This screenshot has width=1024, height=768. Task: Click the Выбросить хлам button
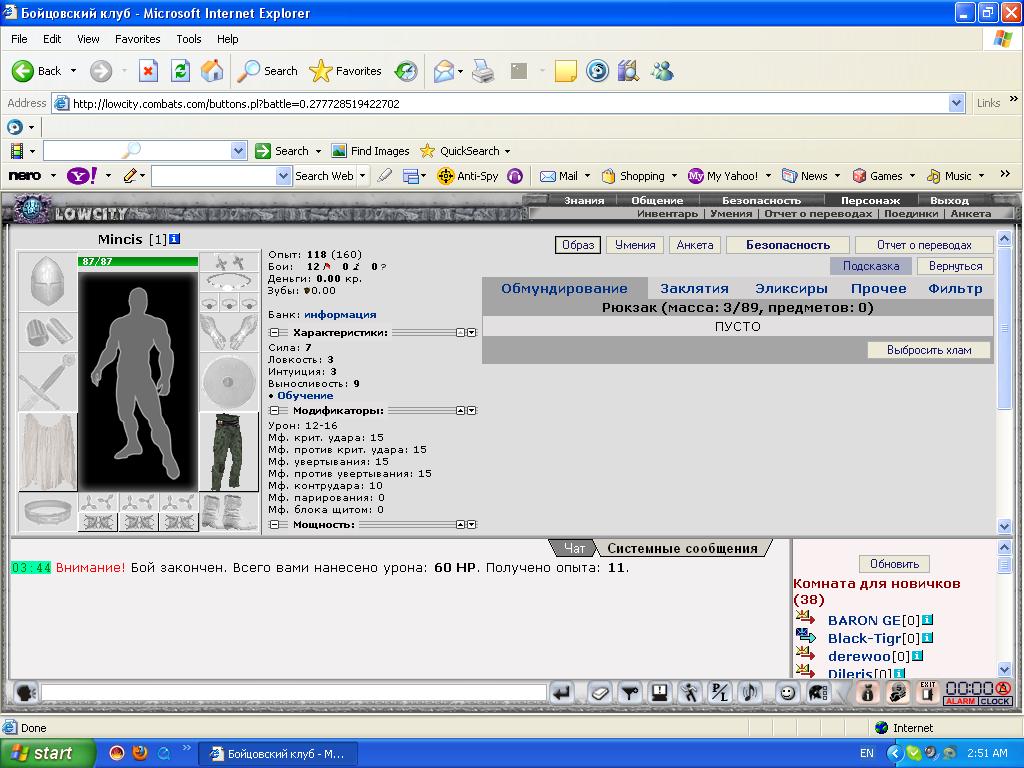(929, 350)
